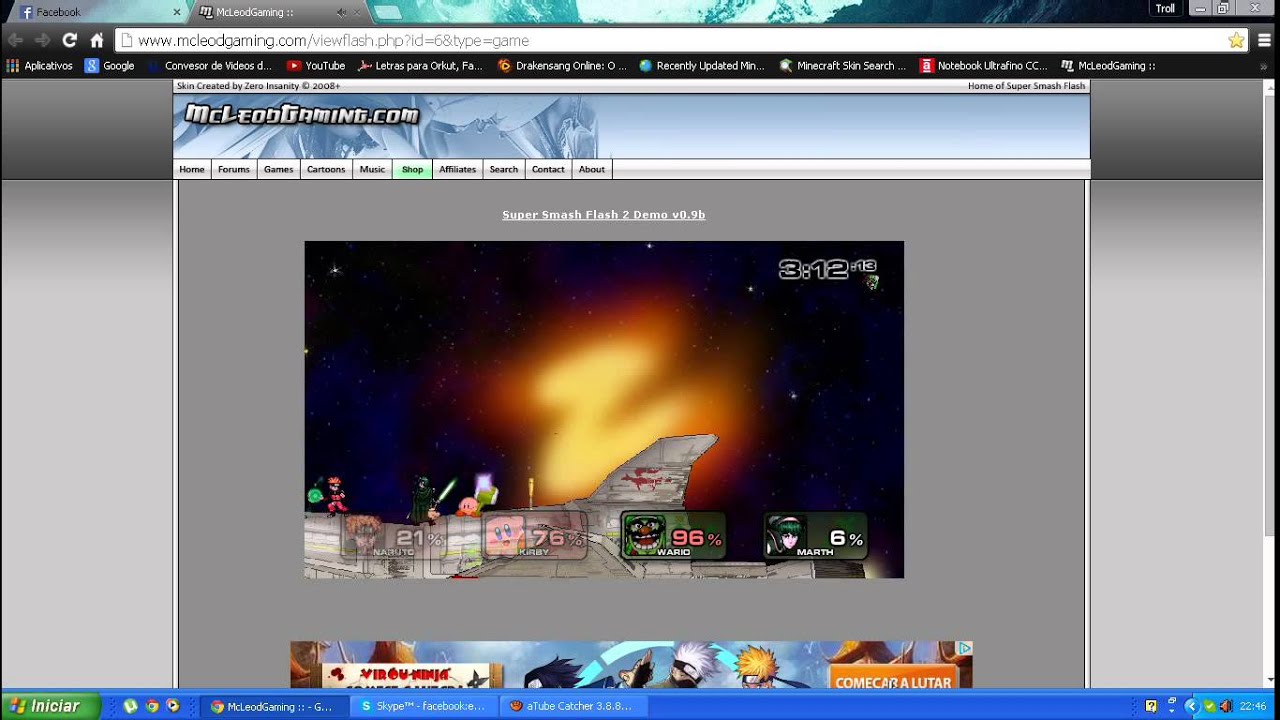Click the taskbar clock showing 22:46
The image size is (1280, 720).
point(1253,706)
